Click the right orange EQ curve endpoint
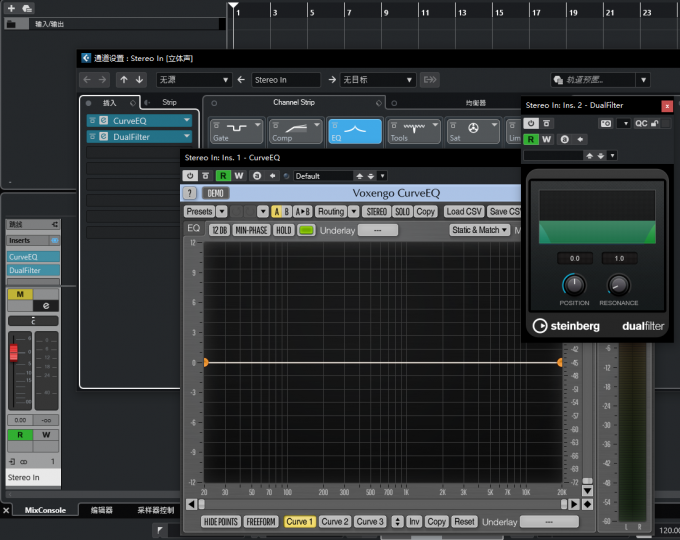680x540 pixels. pyautogui.click(x=560, y=363)
